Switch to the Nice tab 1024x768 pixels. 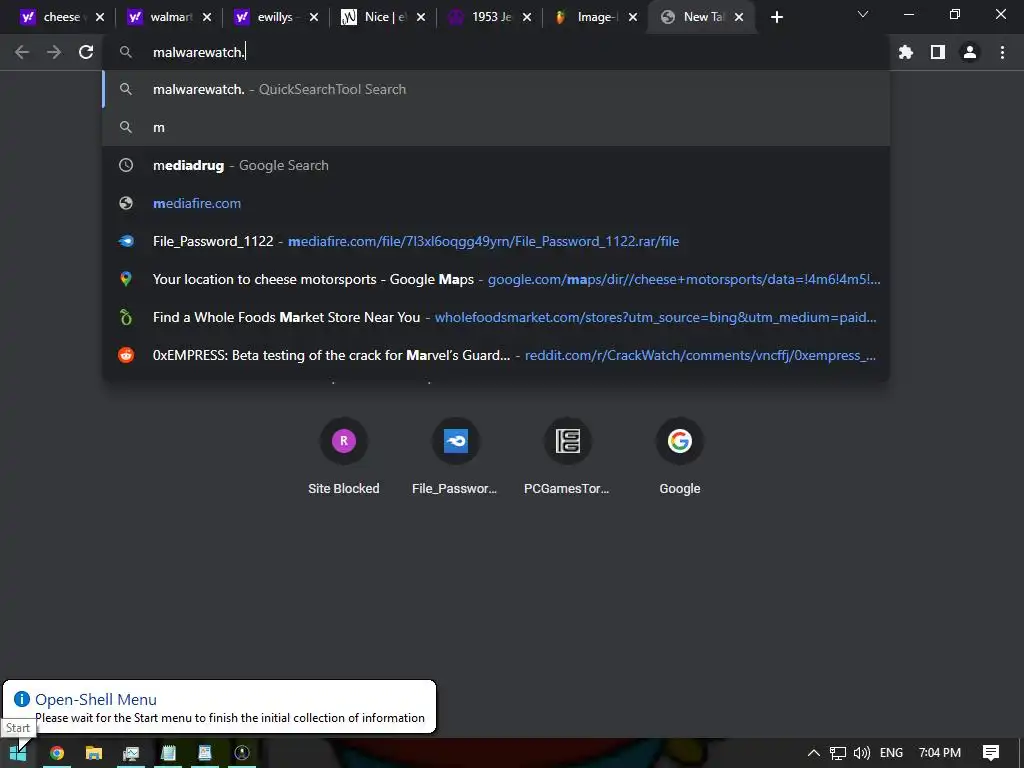point(374,17)
